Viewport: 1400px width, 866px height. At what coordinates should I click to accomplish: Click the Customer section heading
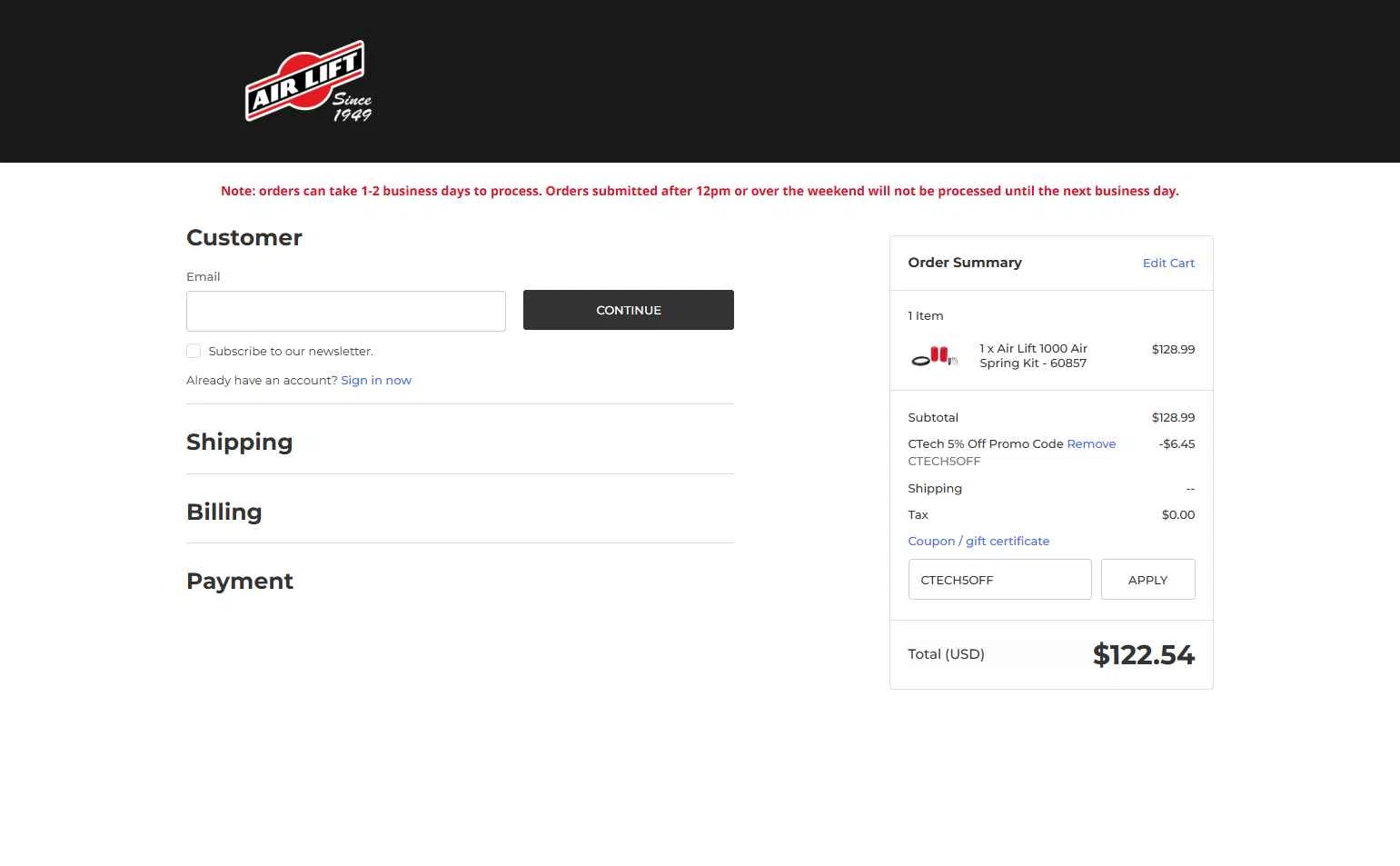(244, 237)
